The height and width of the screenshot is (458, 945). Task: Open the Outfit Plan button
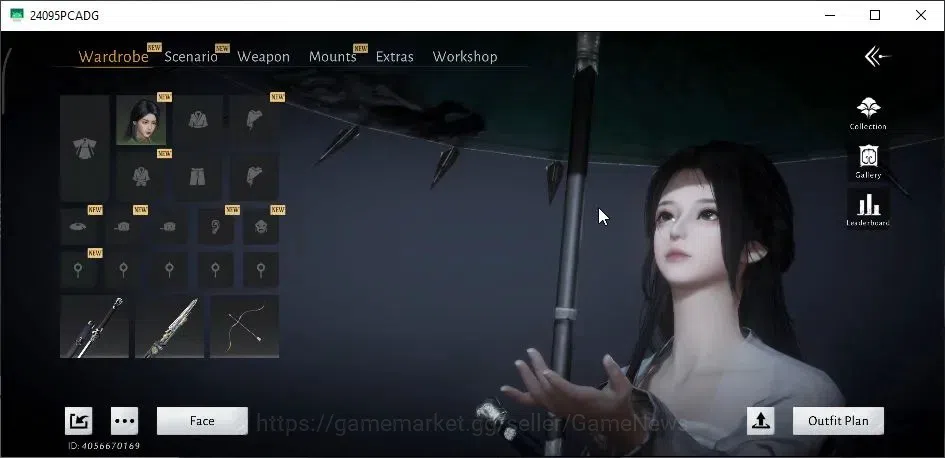838,421
